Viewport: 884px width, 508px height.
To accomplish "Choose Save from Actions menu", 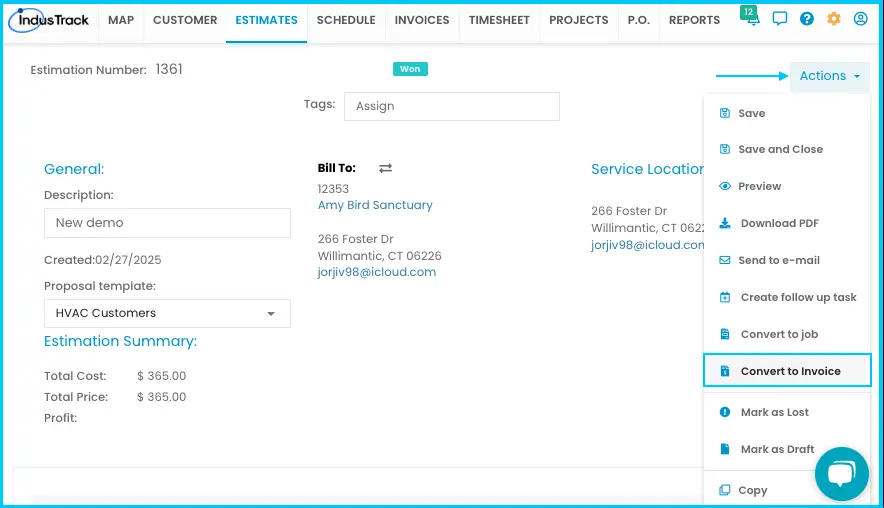I will pyautogui.click(x=787, y=113).
